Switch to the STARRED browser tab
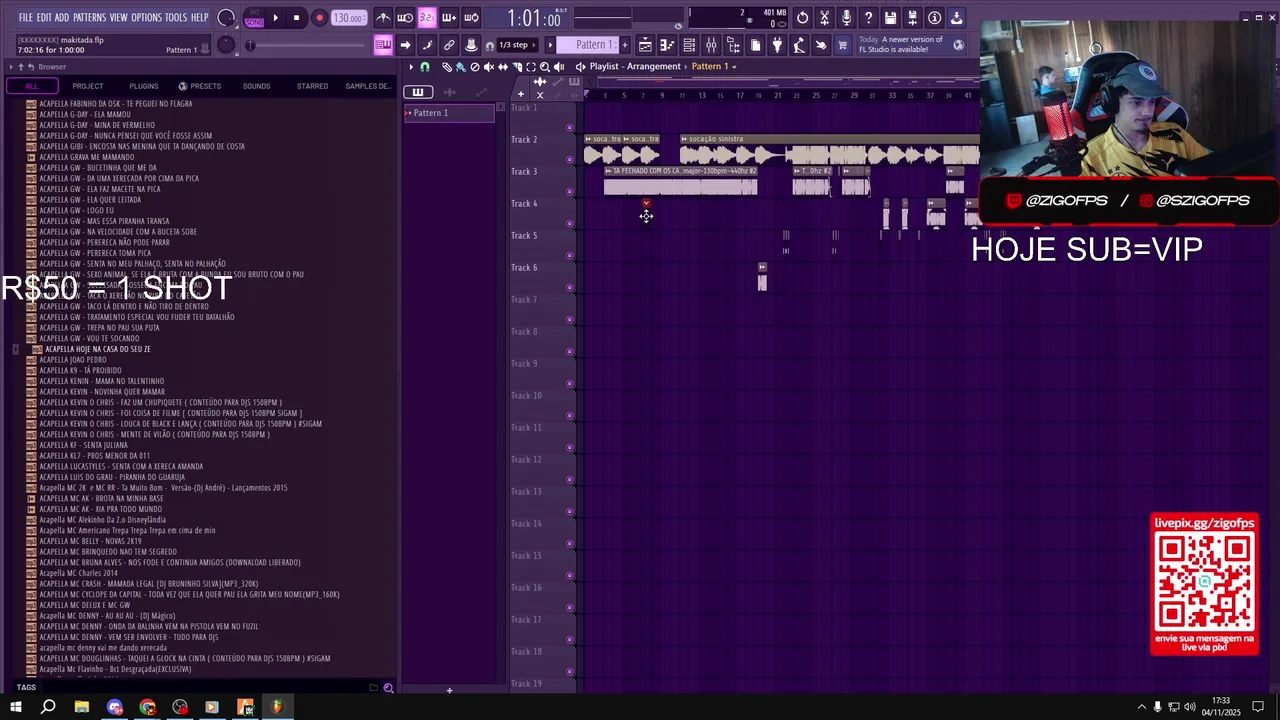Screen dimensions: 1280x720 [x=312, y=86]
